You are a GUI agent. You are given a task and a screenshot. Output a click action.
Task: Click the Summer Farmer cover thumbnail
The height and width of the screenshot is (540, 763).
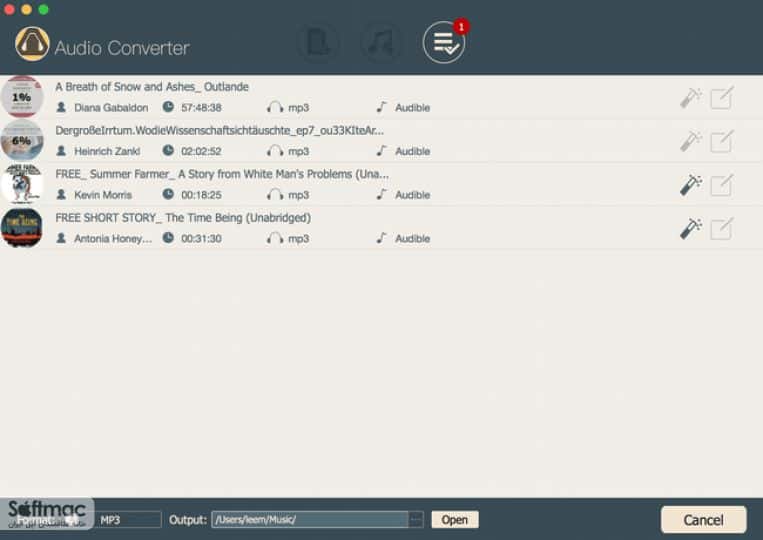21,184
